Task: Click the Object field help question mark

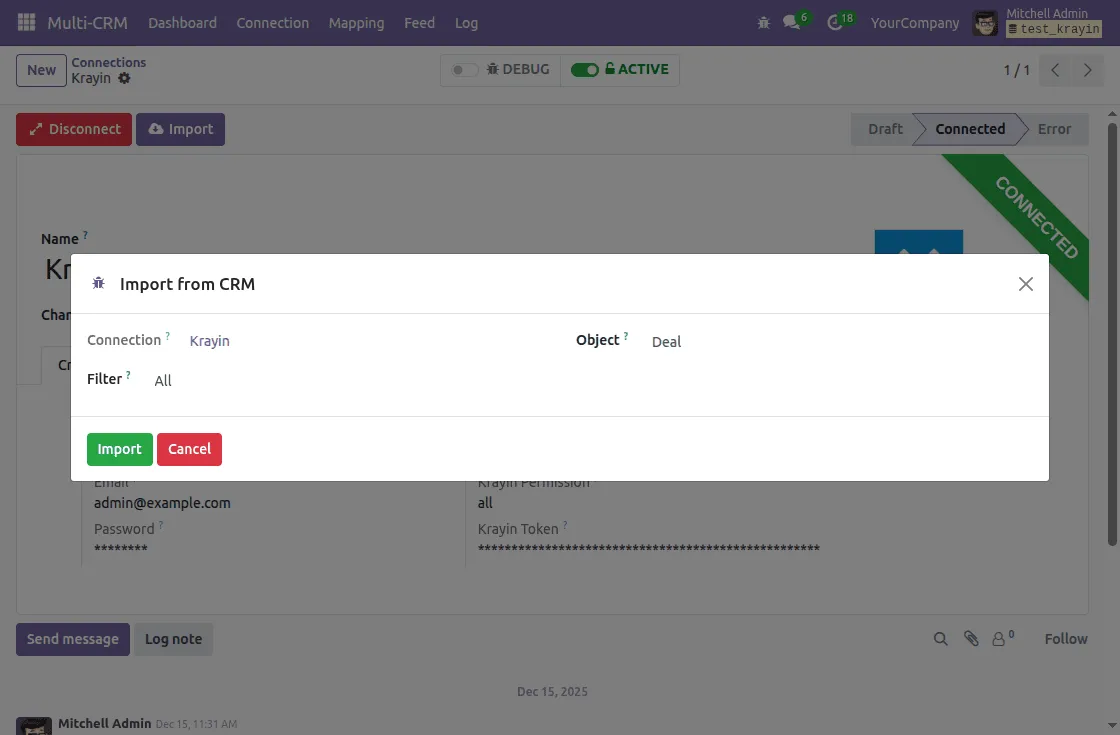Action: pyautogui.click(x=626, y=335)
